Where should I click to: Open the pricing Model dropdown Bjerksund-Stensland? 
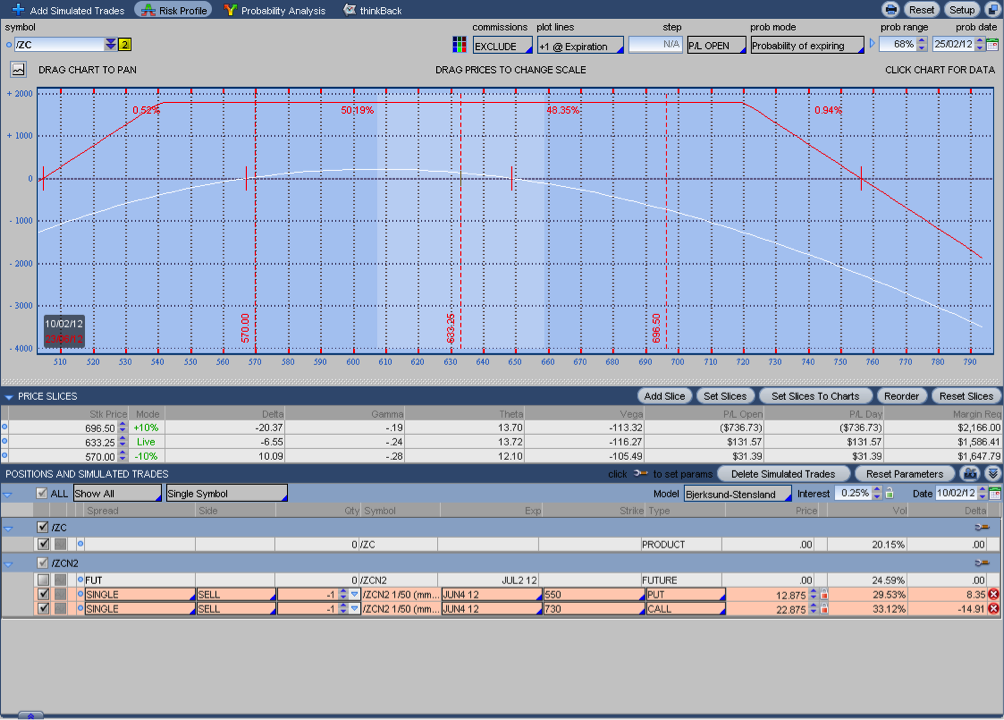(737, 494)
